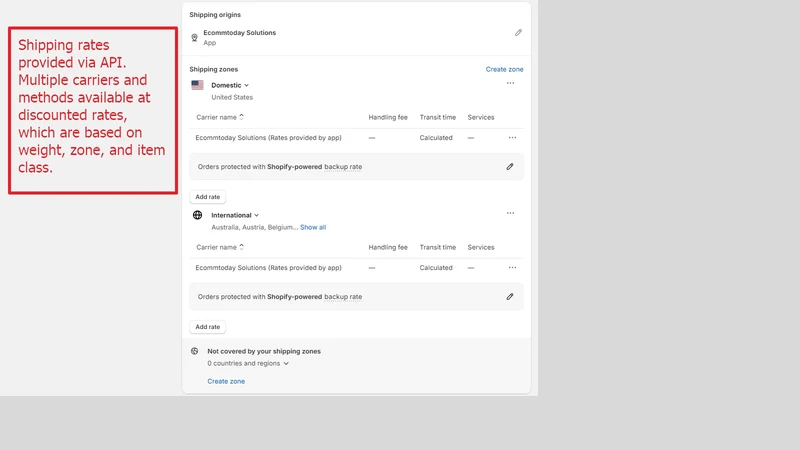The image size is (800, 450).
Task: Click the United States zone subtitle
Action: point(232,97)
